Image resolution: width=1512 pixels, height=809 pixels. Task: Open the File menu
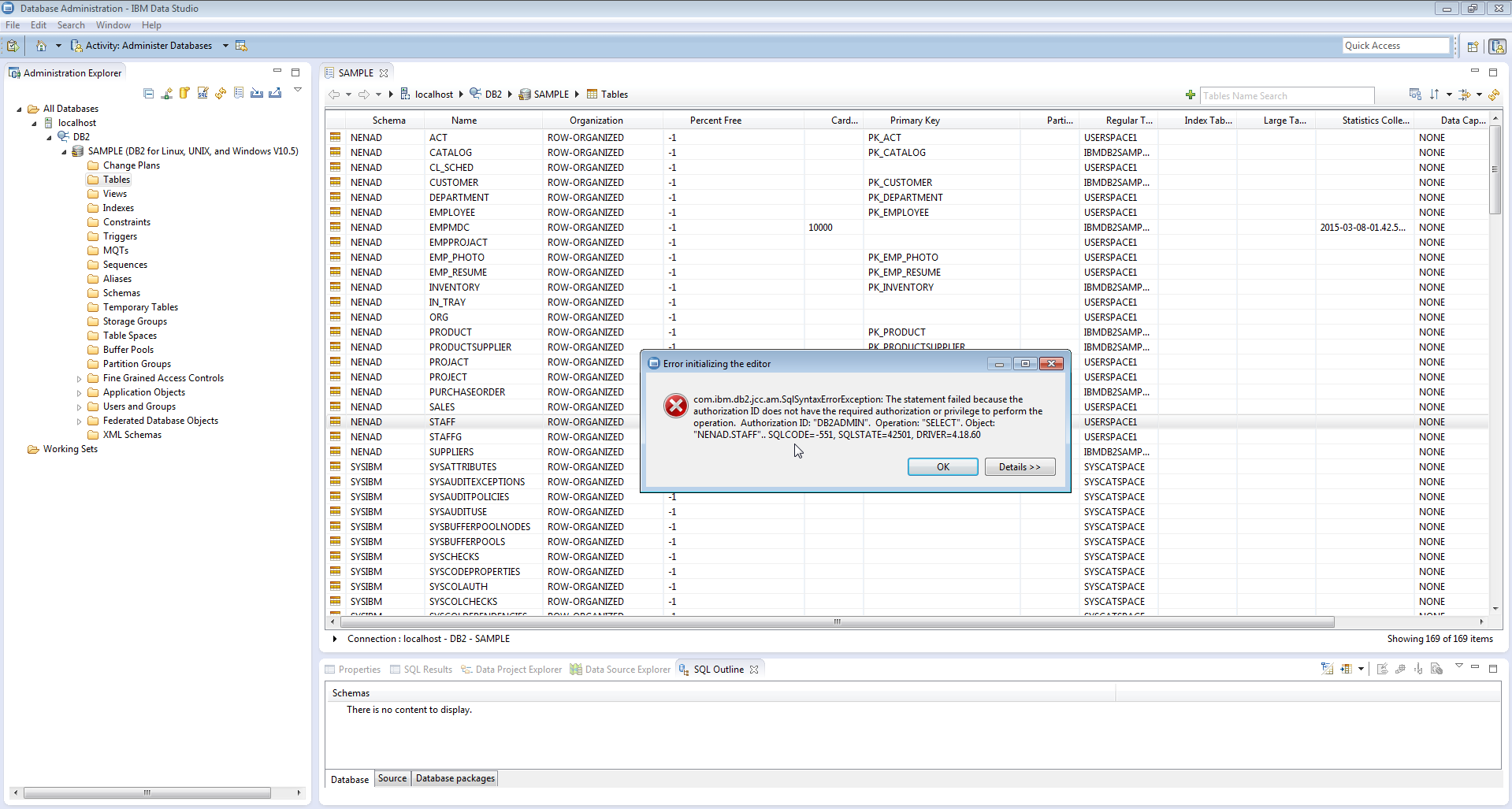pos(13,25)
